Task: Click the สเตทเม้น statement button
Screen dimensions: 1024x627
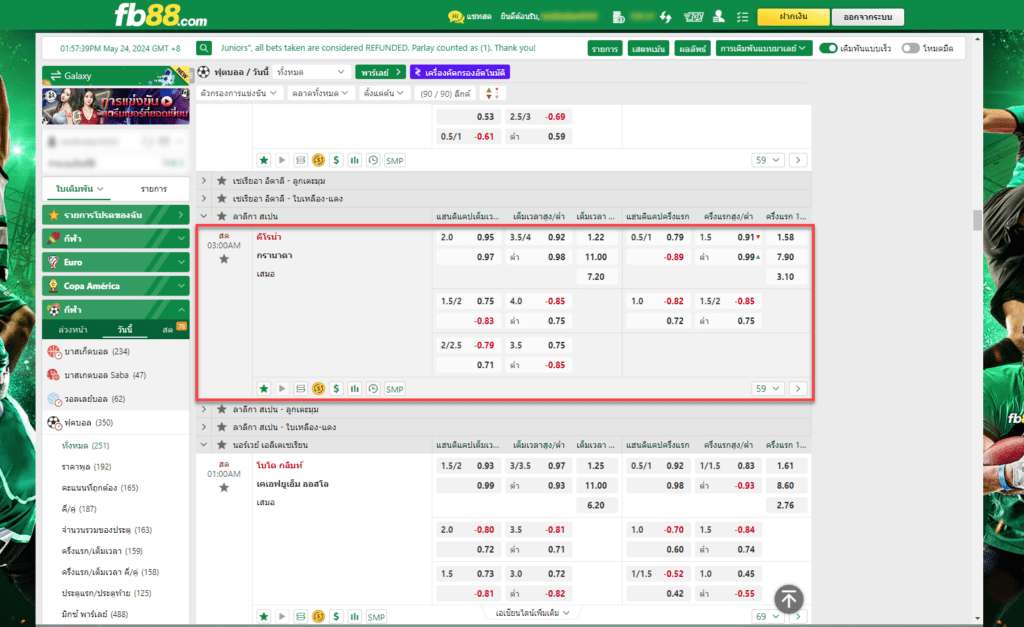Action: point(648,48)
